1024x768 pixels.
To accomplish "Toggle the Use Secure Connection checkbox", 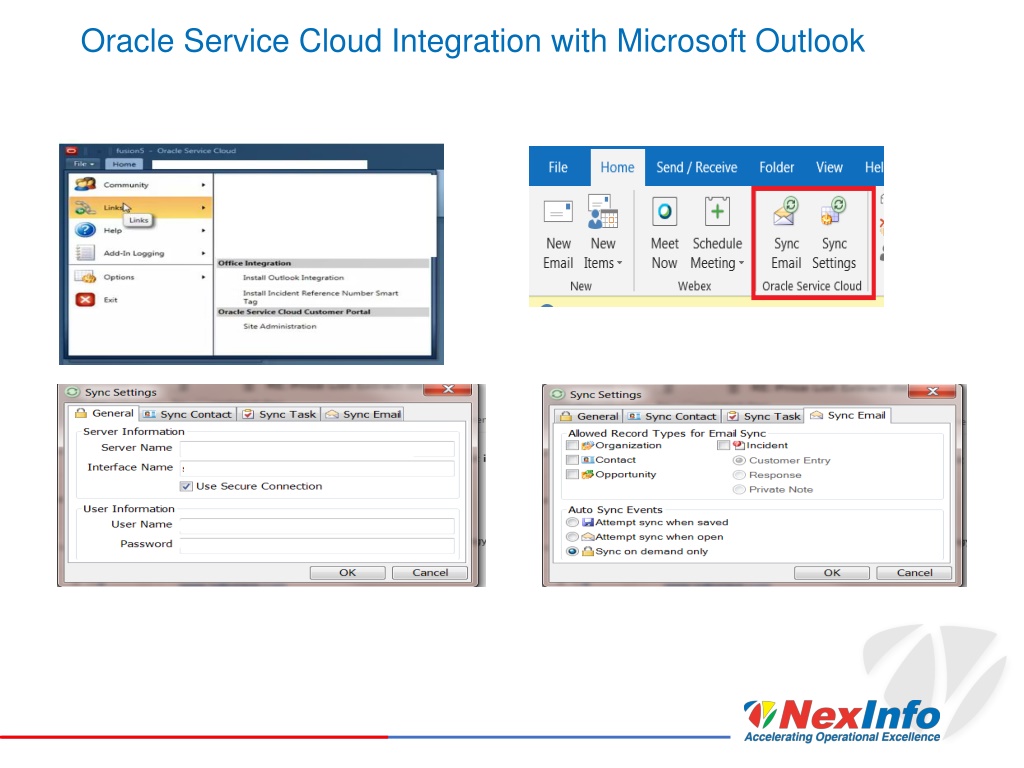I will [186, 486].
